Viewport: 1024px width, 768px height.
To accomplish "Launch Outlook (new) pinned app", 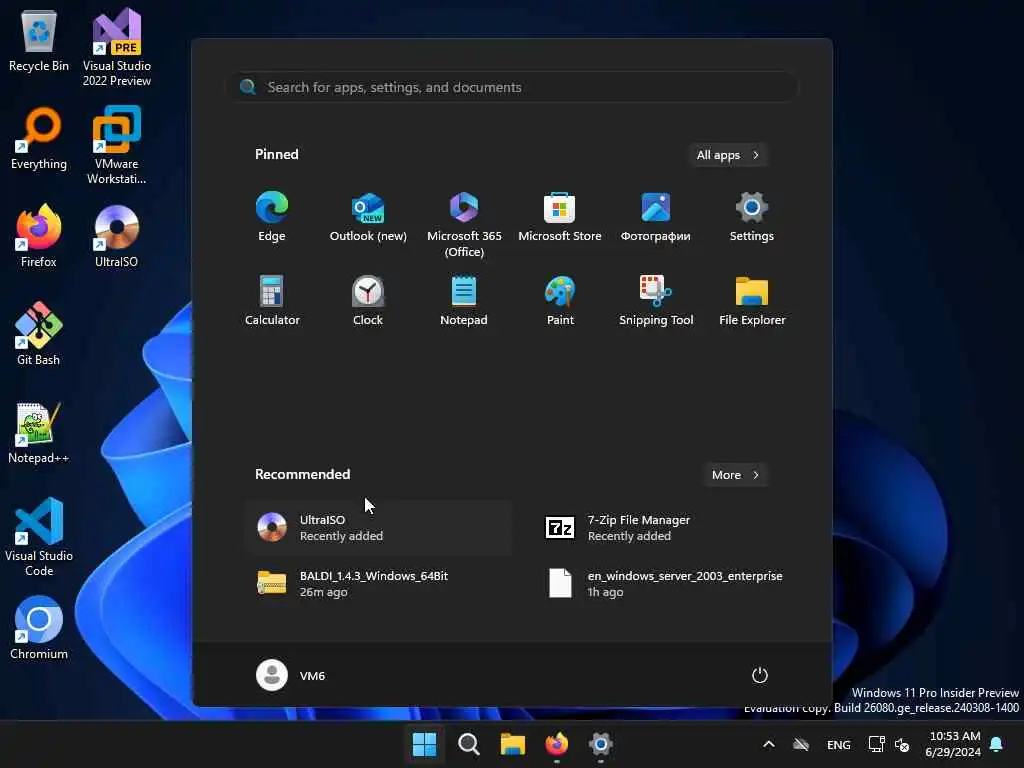I will tap(368, 217).
